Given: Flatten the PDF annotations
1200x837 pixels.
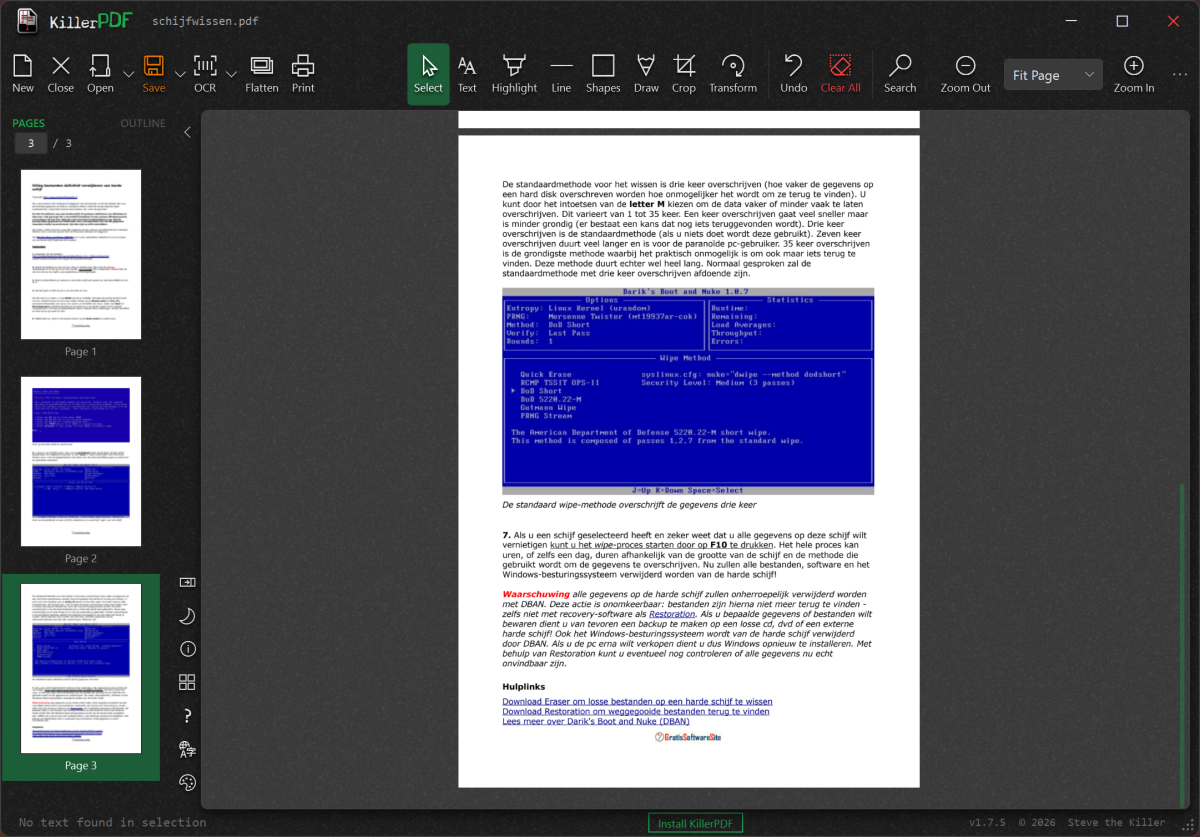Looking at the screenshot, I should [262, 75].
